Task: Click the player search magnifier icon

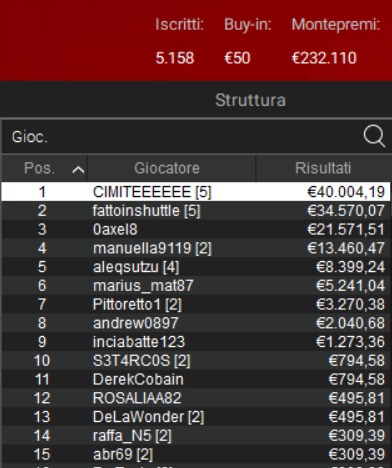Action: pos(374,136)
